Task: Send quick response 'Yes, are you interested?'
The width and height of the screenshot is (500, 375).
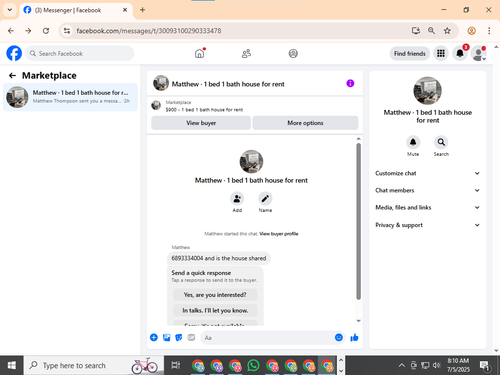Action: click(215, 295)
